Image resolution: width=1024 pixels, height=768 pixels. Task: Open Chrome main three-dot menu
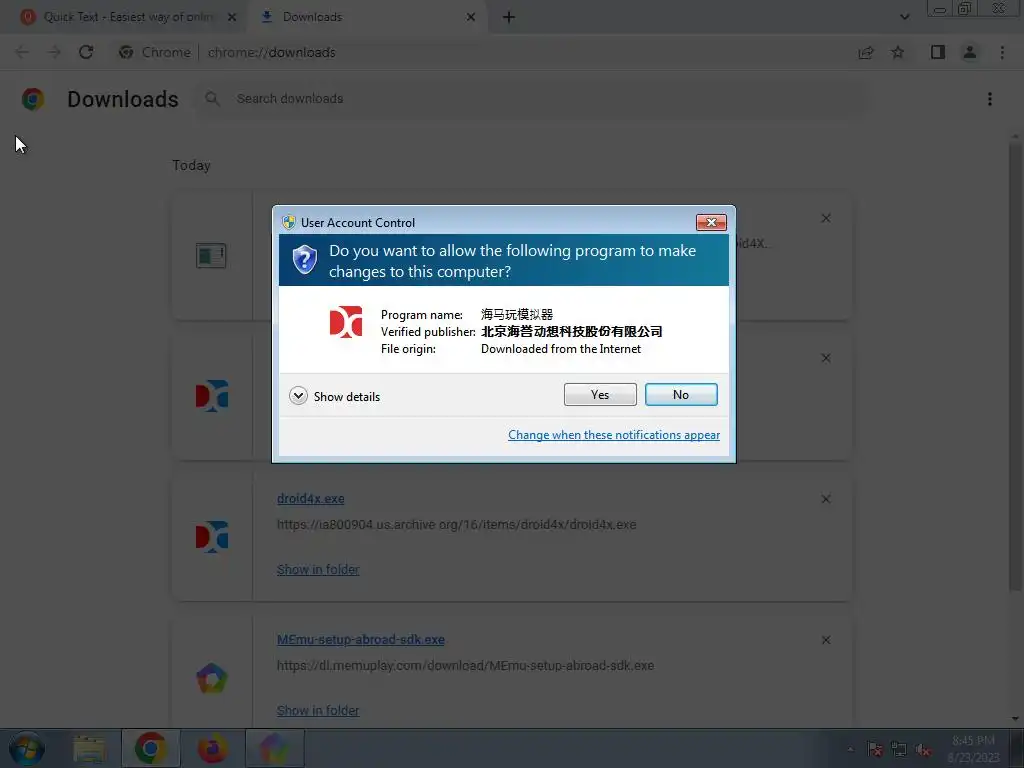pyautogui.click(x=1002, y=52)
